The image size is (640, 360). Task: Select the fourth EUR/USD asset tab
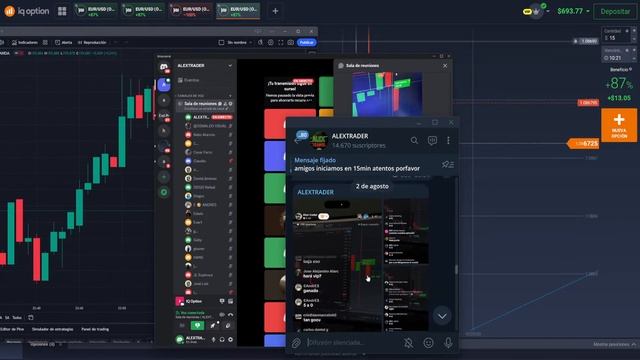[238, 11]
